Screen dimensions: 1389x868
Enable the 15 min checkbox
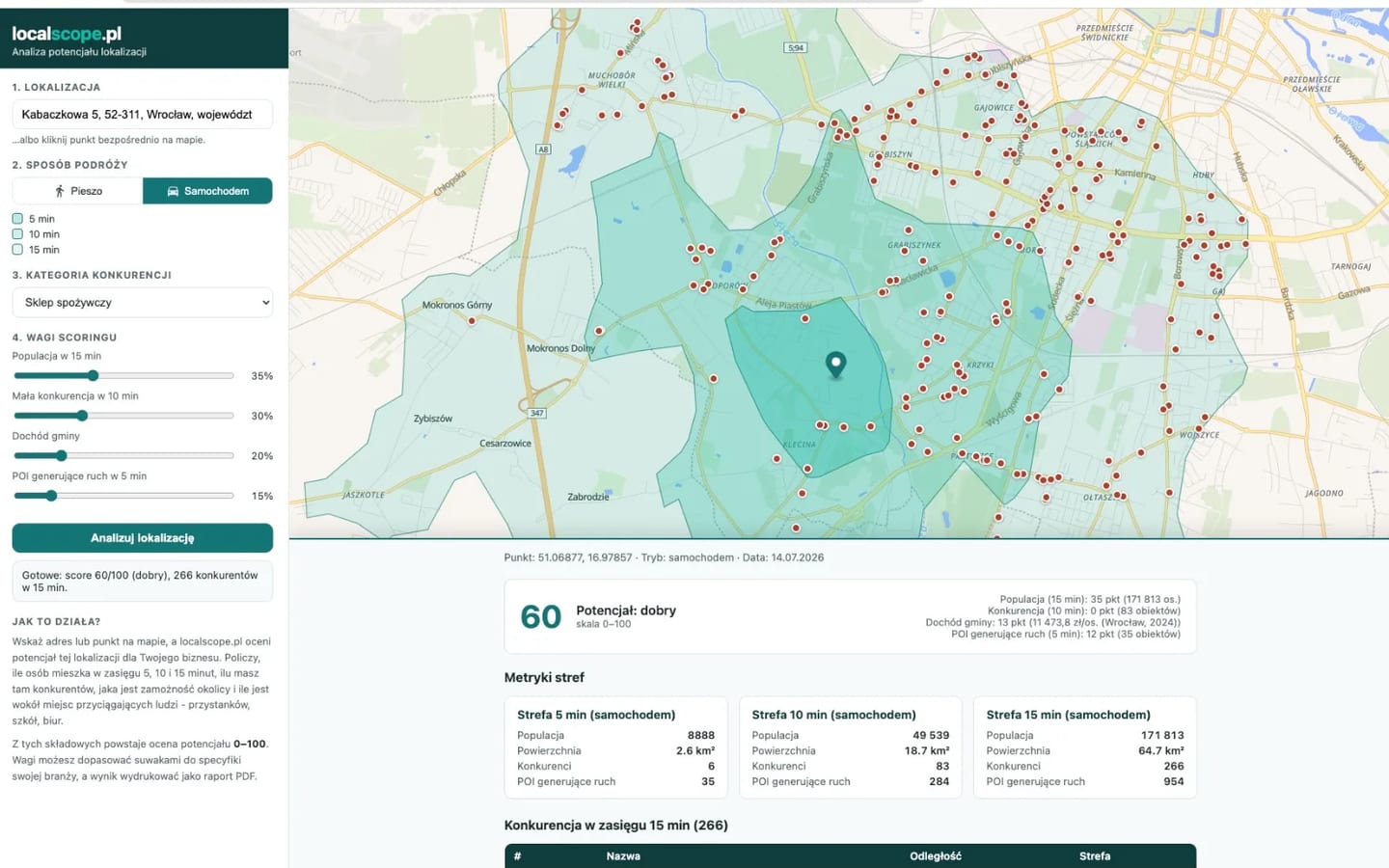[x=17, y=250]
